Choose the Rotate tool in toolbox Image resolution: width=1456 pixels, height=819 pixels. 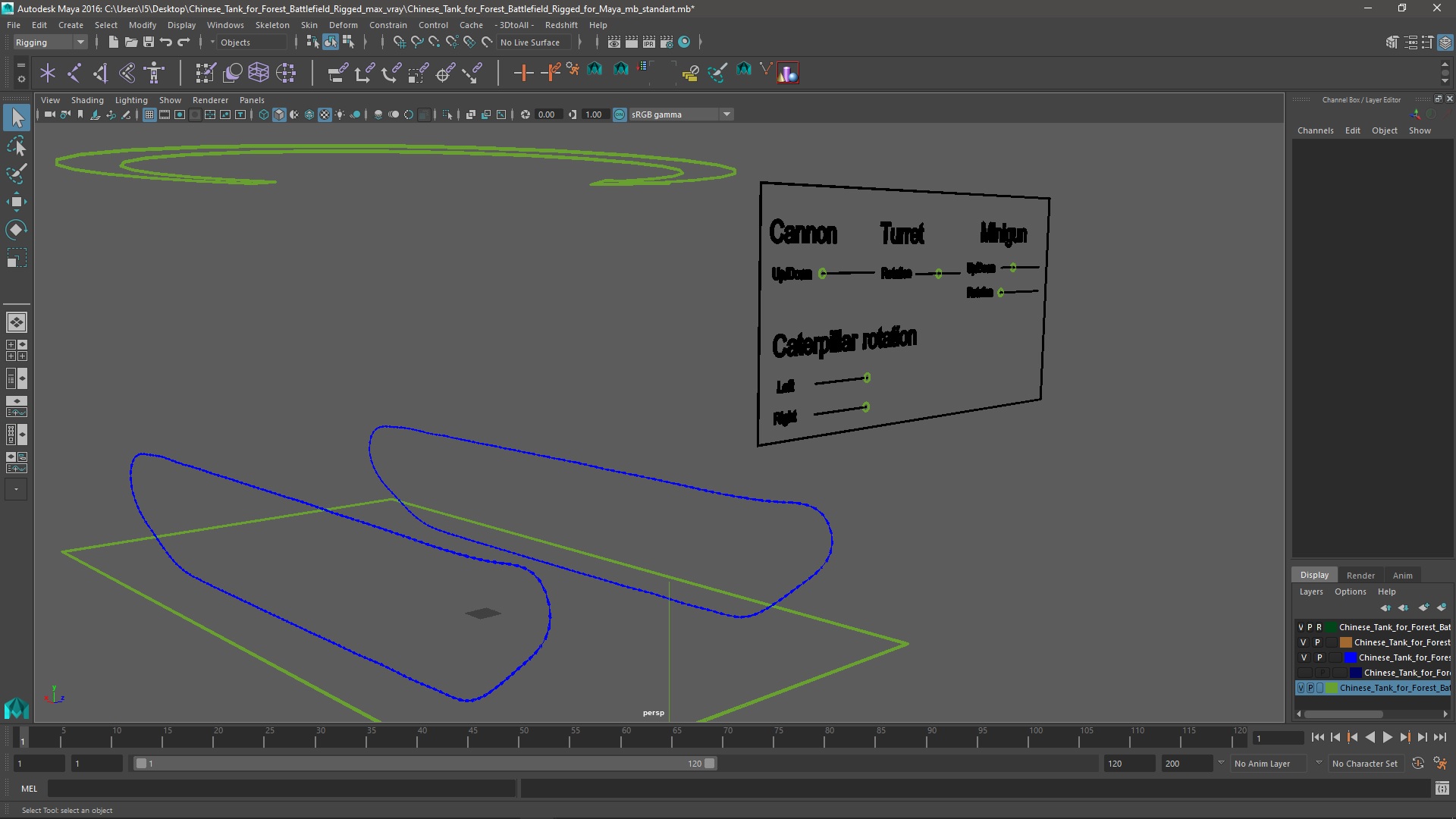tap(17, 230)
